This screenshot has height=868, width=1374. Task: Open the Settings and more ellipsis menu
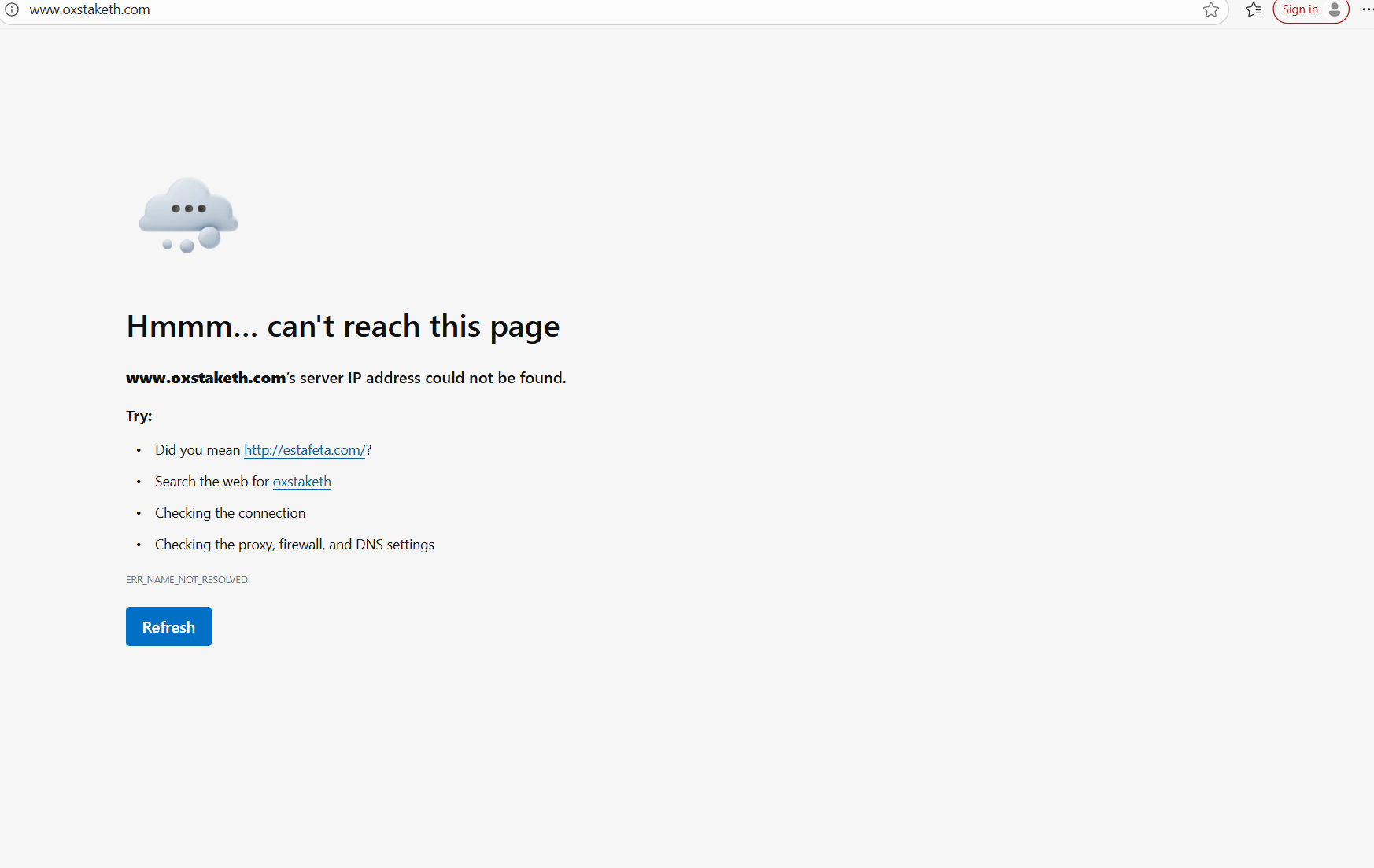coord(1367,9)
